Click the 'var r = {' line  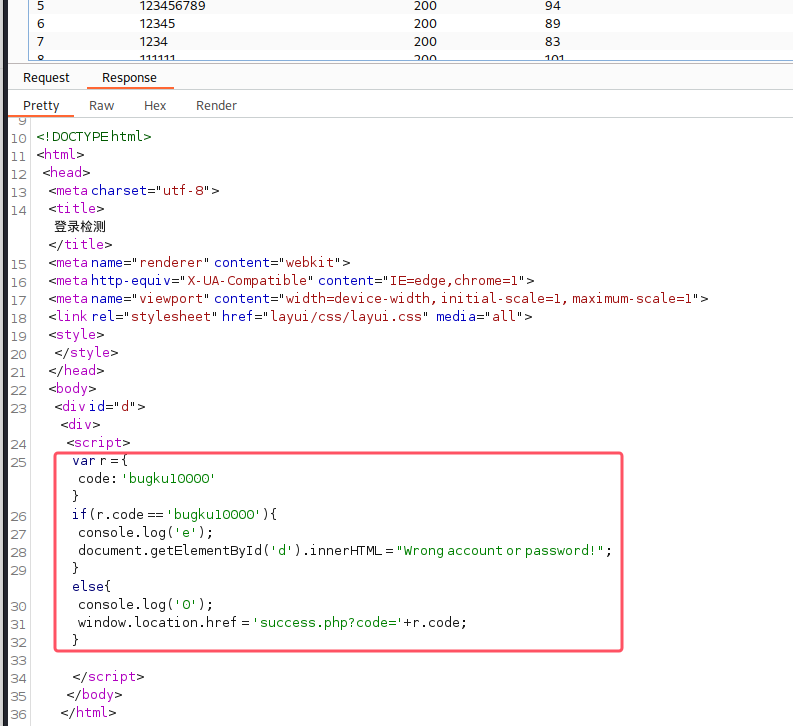[100, 461]
